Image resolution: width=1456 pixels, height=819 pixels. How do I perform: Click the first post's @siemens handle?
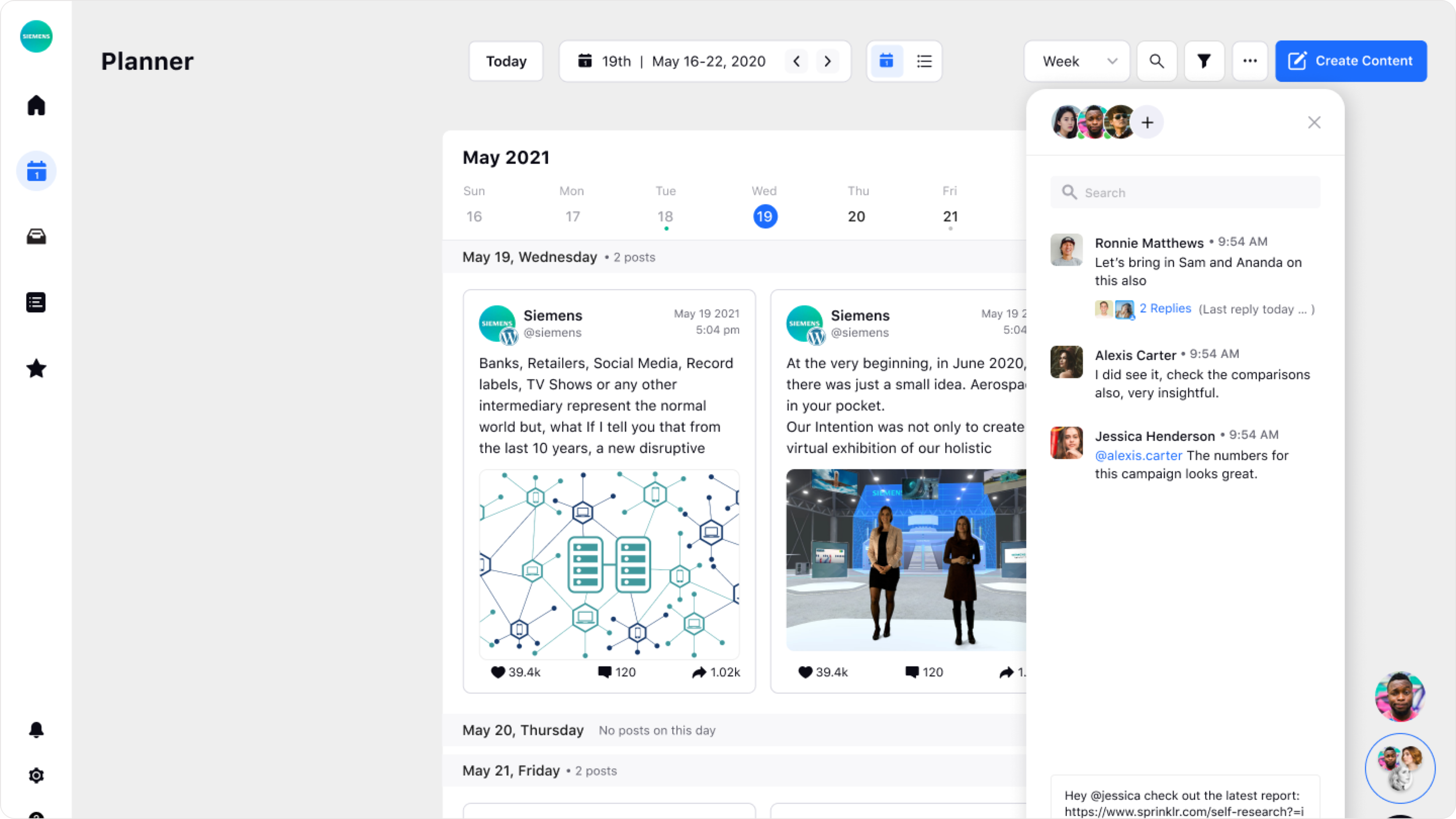(552, 333)
